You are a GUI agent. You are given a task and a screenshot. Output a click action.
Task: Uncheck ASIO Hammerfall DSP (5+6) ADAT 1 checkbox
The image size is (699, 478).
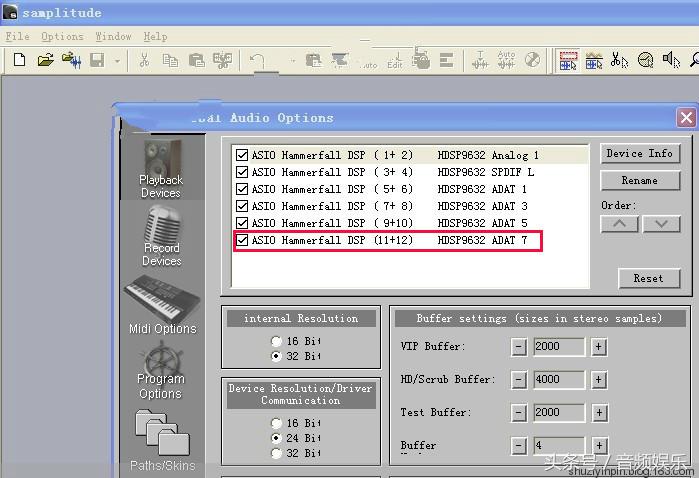click(242, 189)
